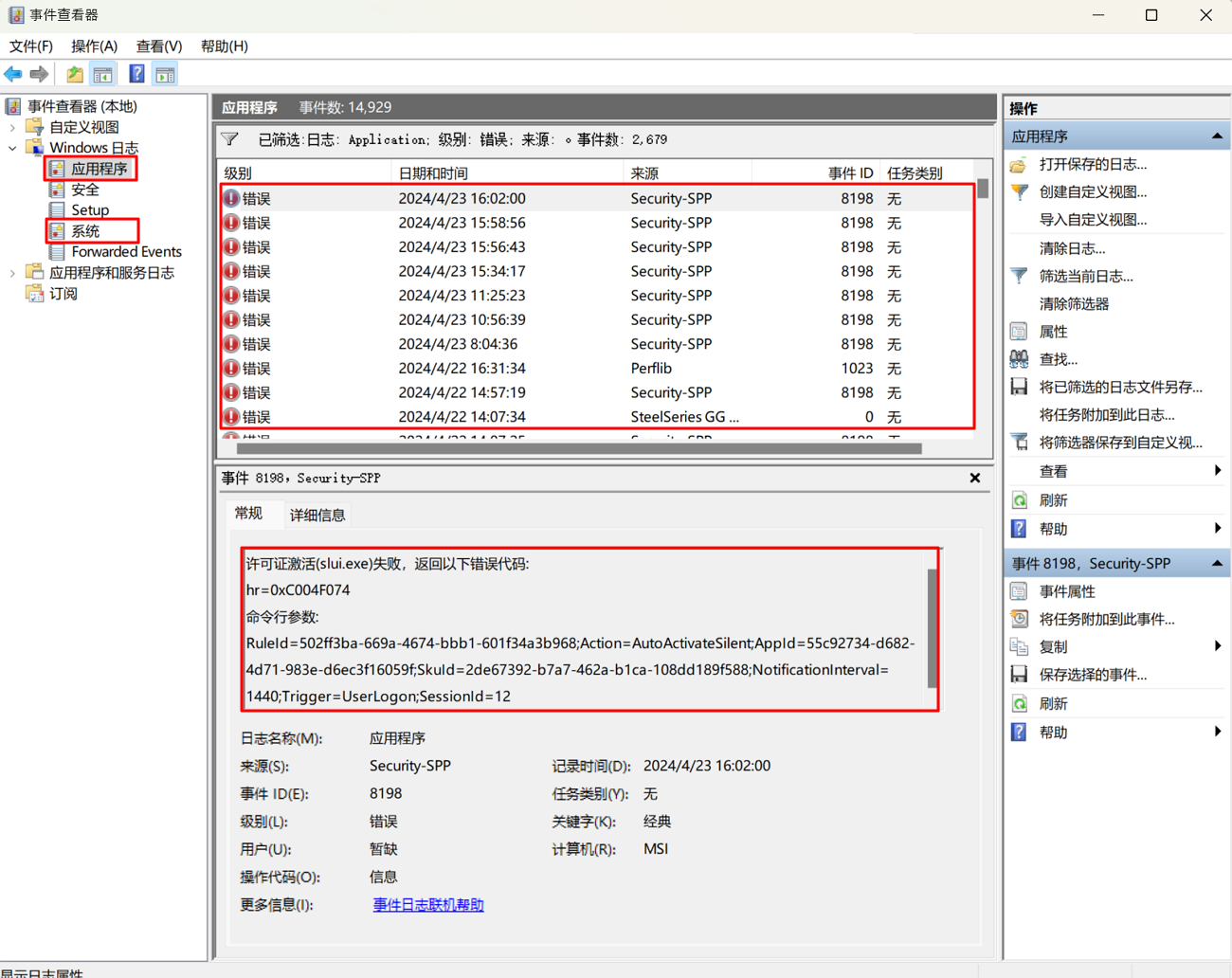Click the forward arrow toolbar icon
The width and height of the screenshot is (1232, 978).
coord(39,74)
